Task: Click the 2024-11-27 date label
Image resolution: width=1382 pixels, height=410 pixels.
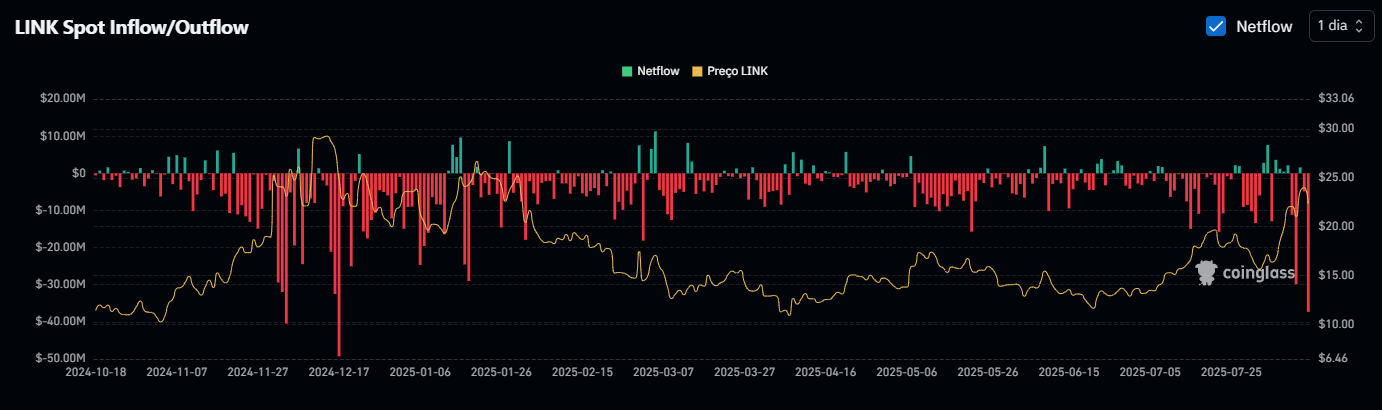Action: point(256,371)
